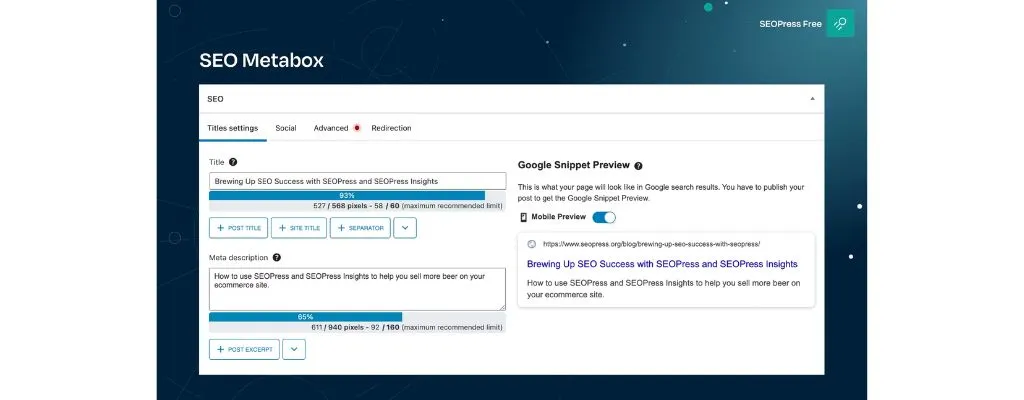The image size is (1024, 400).
Task: Switch to the Advanced tab
Action: tap(331, 128)
